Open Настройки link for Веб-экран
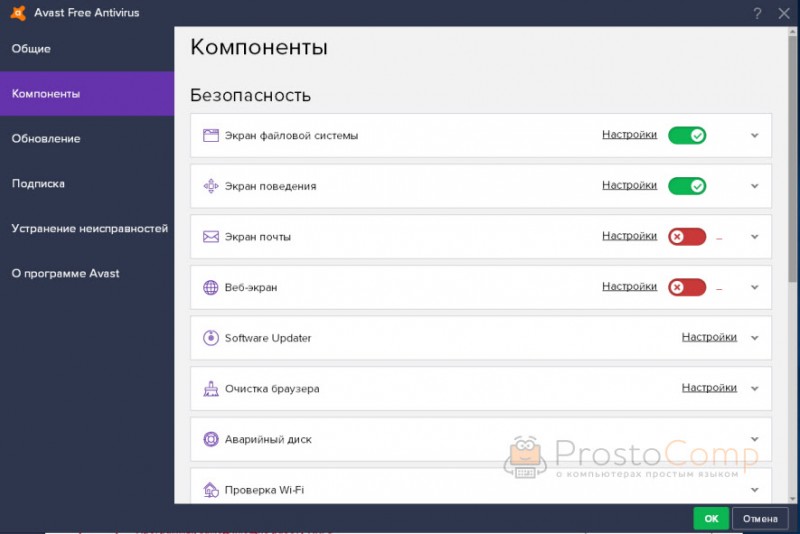Screen dimensions: 800x534 click(629, 286)
